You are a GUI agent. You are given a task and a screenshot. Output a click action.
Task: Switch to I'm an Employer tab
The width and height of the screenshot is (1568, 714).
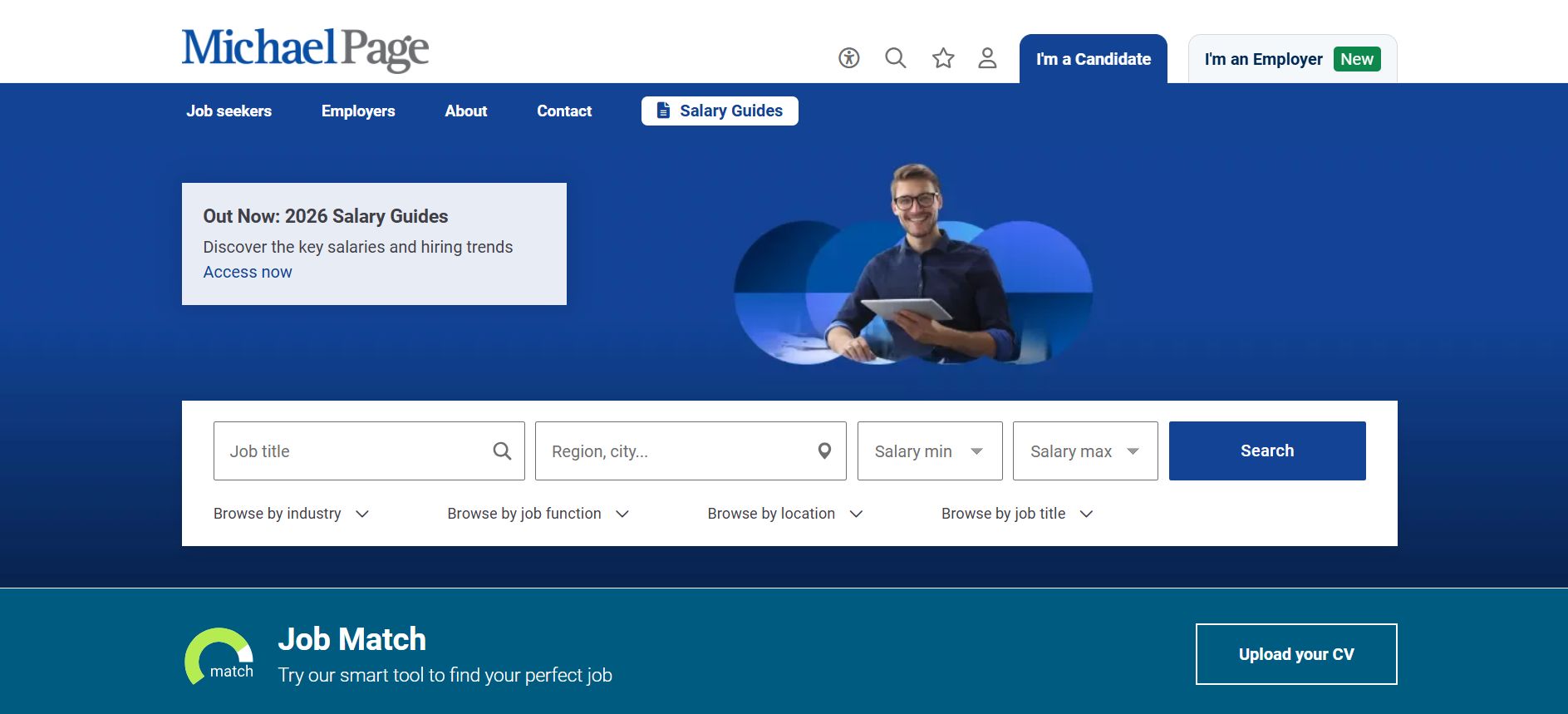click(x=1291, y=60)
